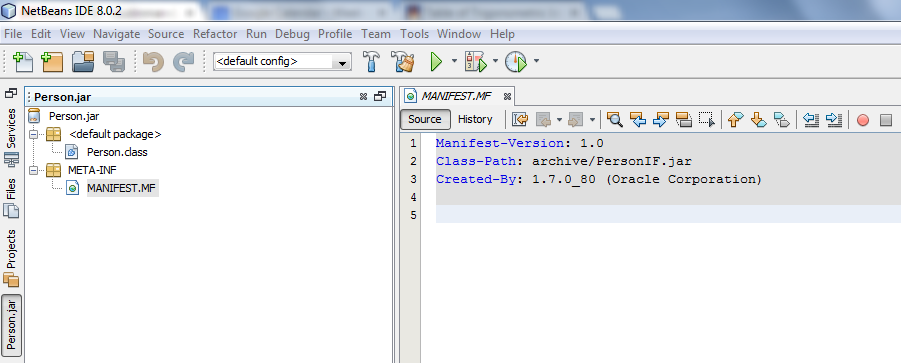
Task: Click line 5 in the editor
Action: (x=668, y=215)
